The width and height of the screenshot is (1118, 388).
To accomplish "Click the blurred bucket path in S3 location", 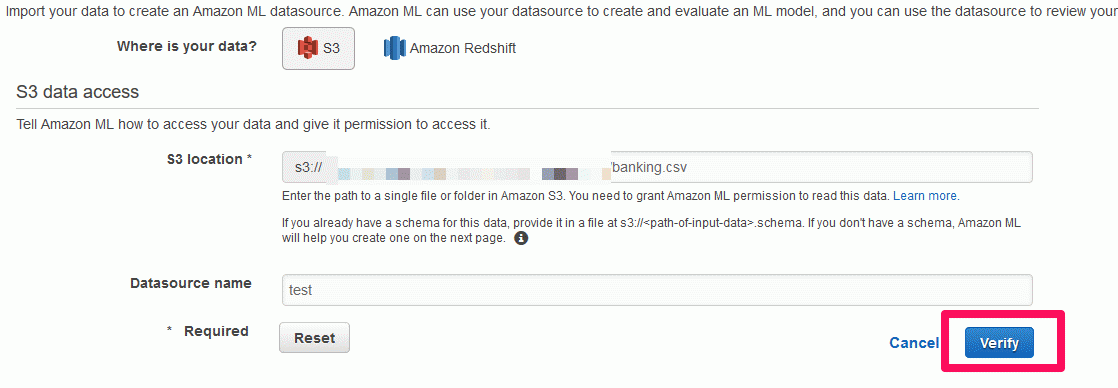I will (472, 173).
